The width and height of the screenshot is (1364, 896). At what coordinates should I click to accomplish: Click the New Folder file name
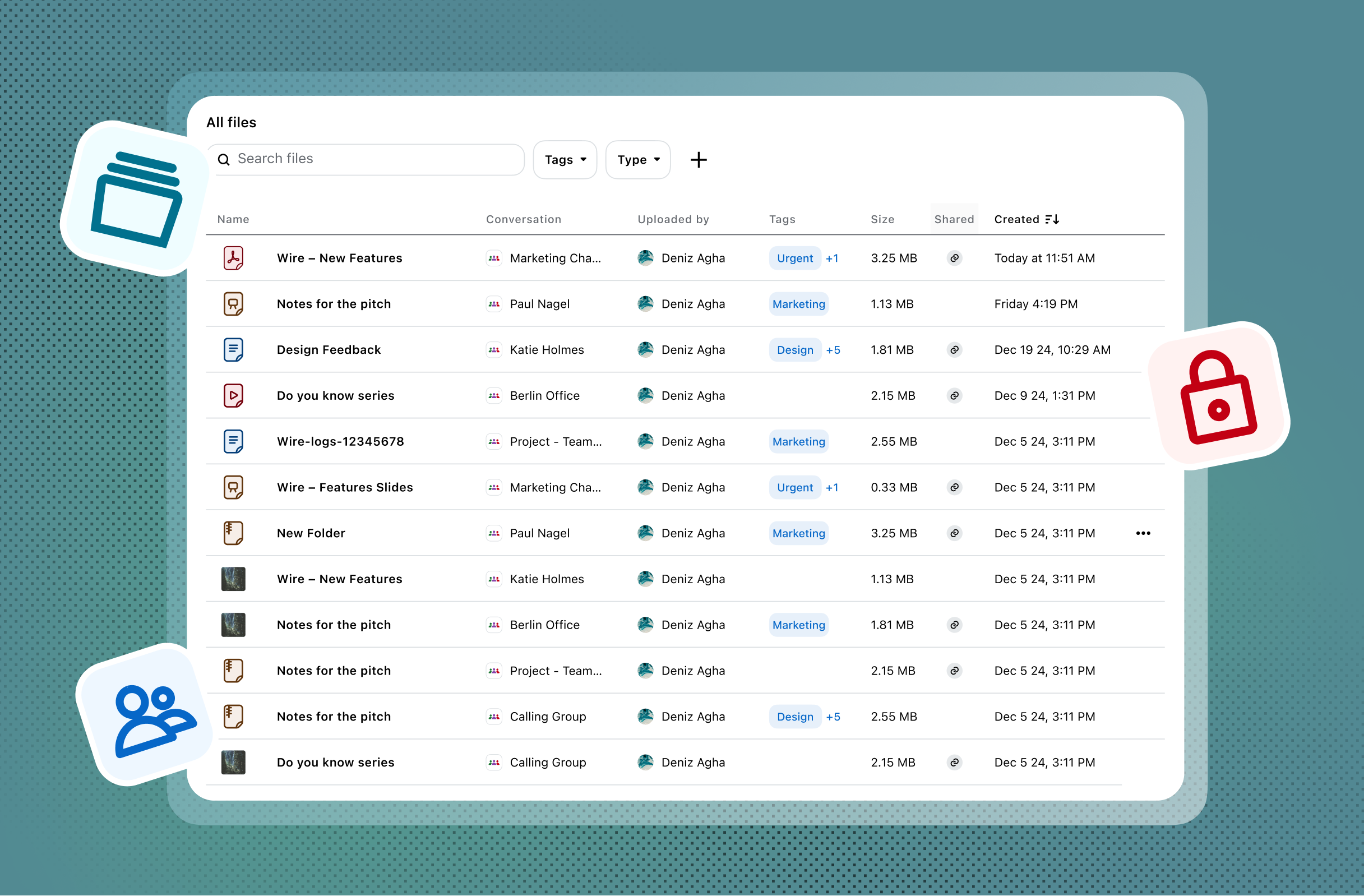click(x=311, y=533)
